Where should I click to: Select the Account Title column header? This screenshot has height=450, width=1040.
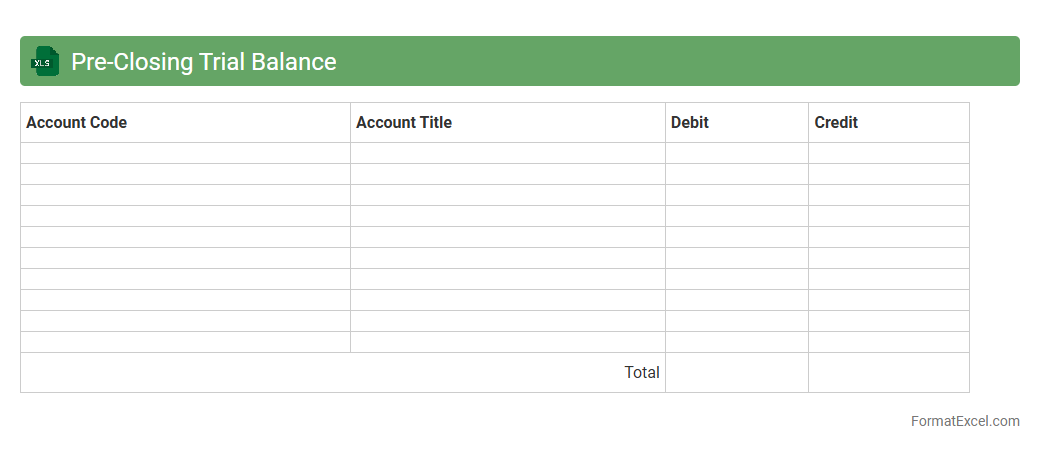(x=507, y=122)
